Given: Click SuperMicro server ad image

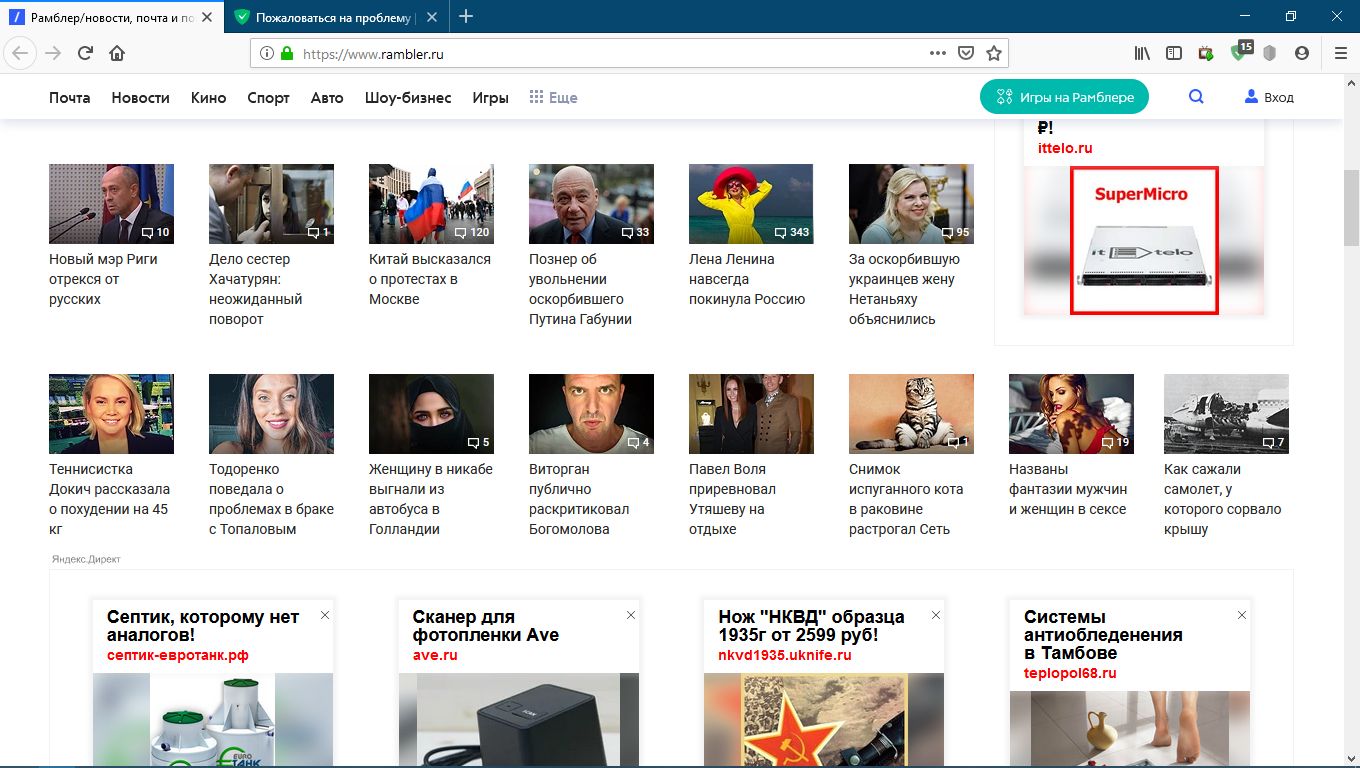Looking at the screenshot, I should click(x=1144, y=240).
